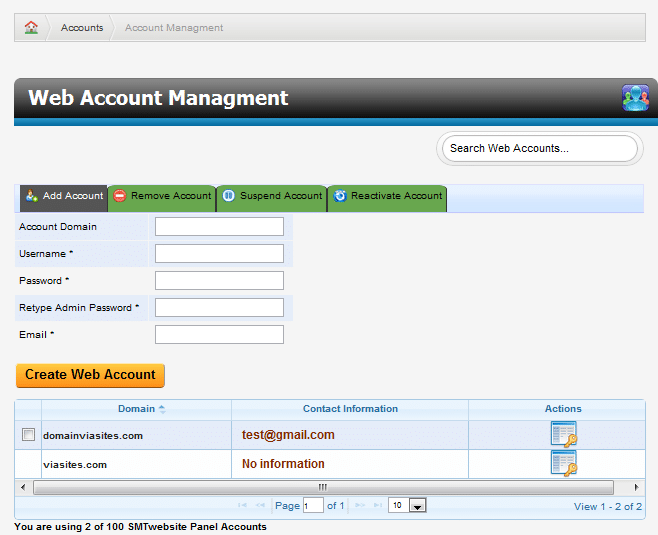Focus the Search Web Accounts field

point(538,148)
